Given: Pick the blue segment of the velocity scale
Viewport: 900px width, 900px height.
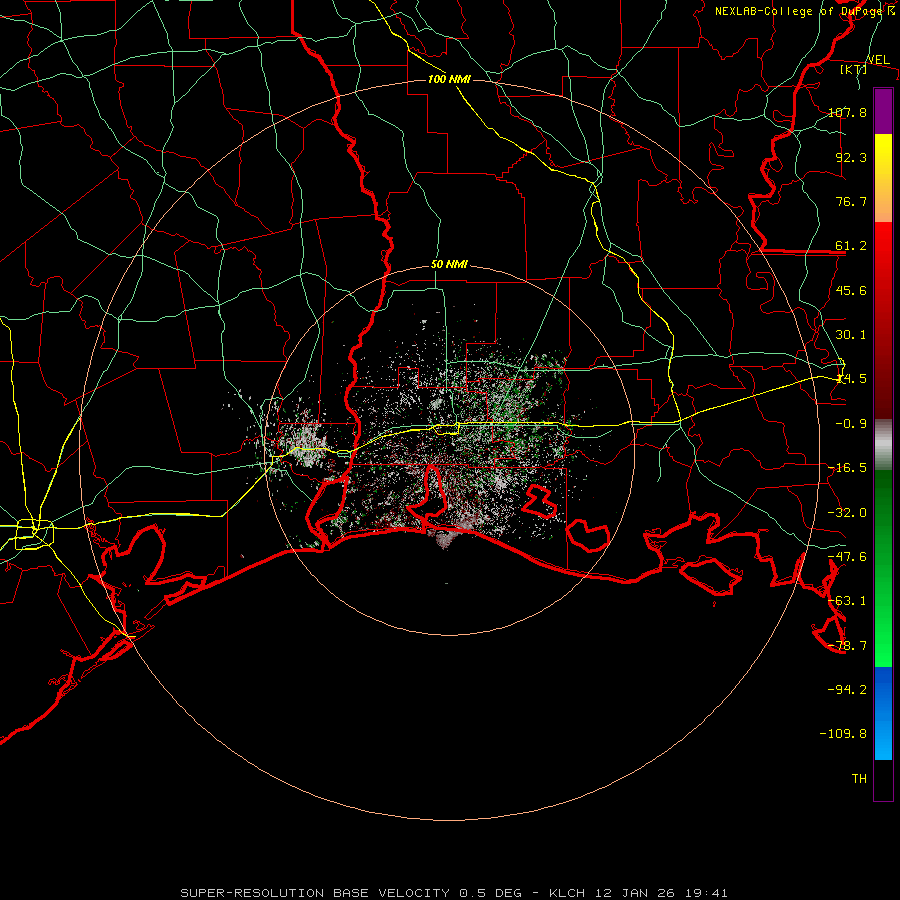Looking at the screenshot, I should point(883,713).
